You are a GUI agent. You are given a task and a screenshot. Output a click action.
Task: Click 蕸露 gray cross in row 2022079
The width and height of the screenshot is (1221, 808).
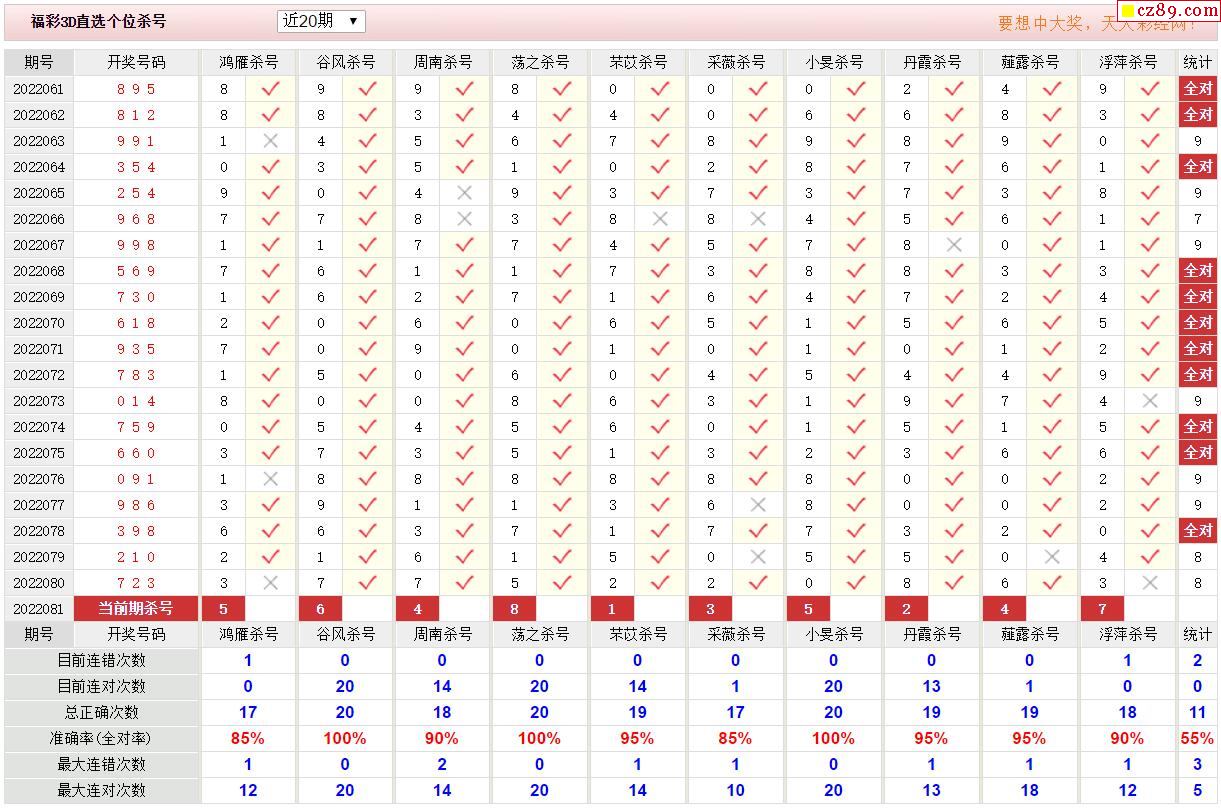(1052, 557)
